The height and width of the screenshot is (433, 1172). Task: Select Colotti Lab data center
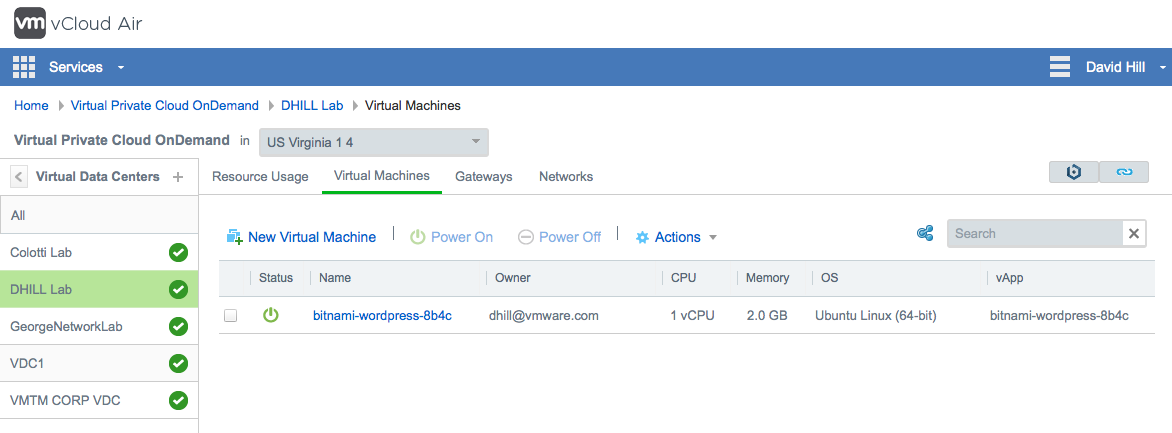click(x=99, y=252)
